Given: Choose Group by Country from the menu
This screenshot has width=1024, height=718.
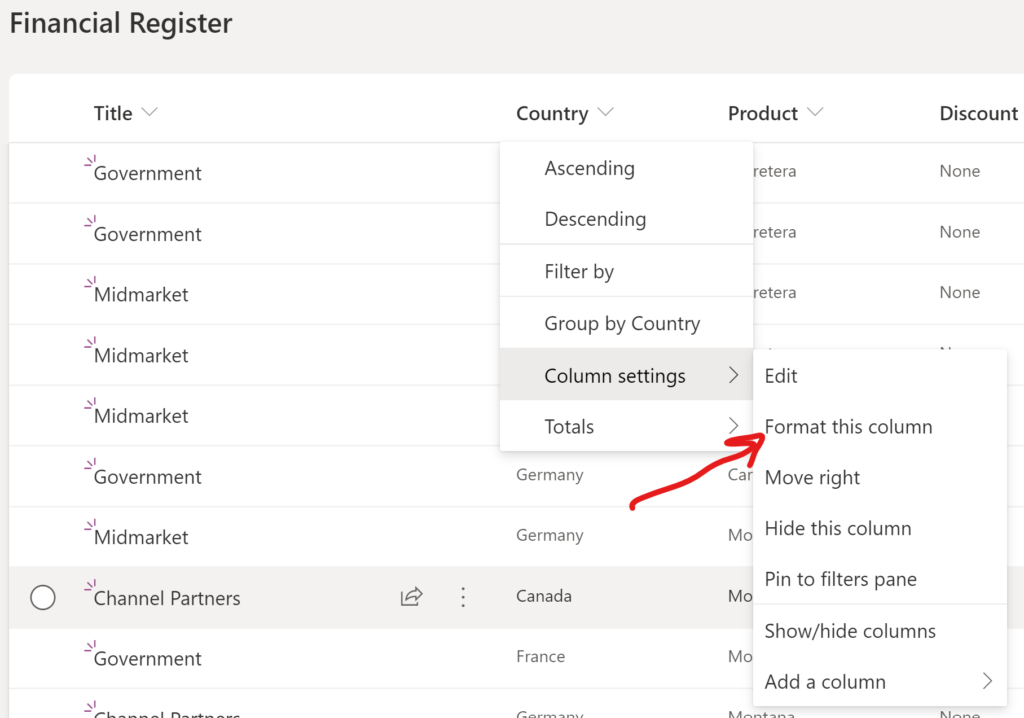Looking at the screenshot, I should pyautogui.click(x=624, y=322).
